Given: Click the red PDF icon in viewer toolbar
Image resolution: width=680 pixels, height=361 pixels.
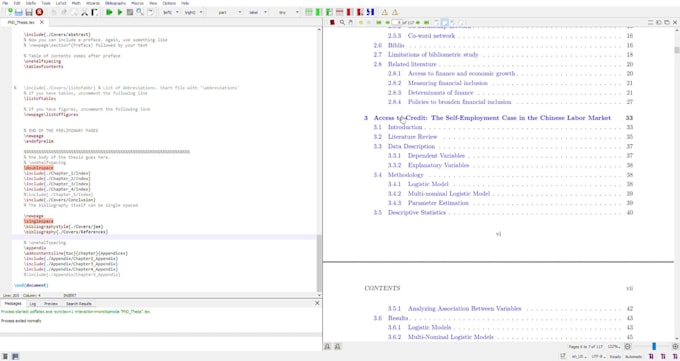Looking at the screenshot, I should pos(332,22).
